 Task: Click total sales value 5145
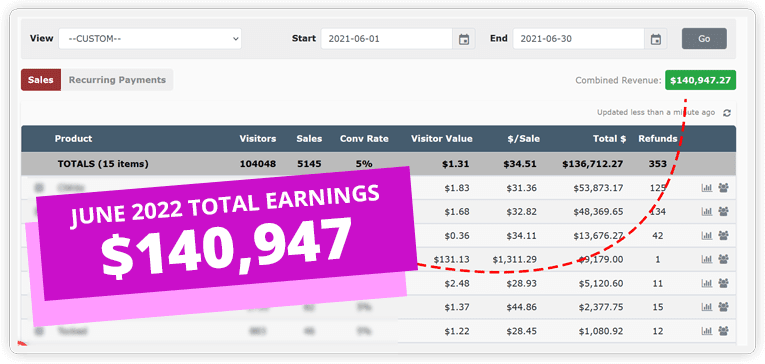click(x=309, y=164)
